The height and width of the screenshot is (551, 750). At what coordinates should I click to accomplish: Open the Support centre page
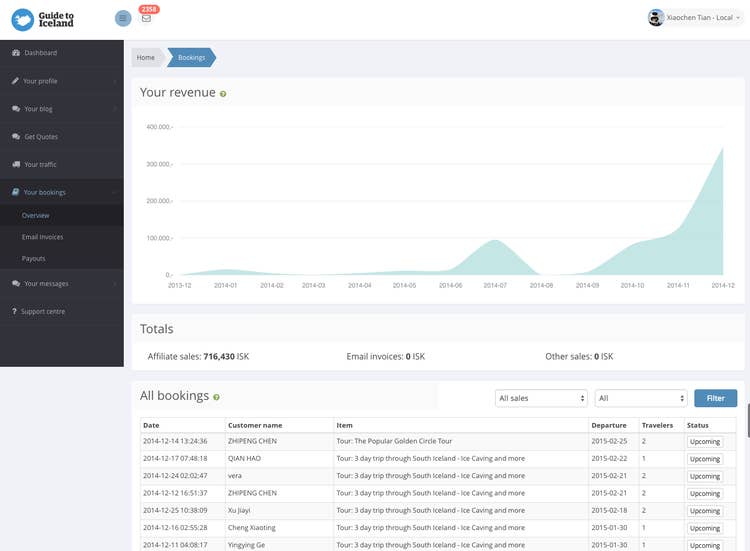click(x=42, y=312)
